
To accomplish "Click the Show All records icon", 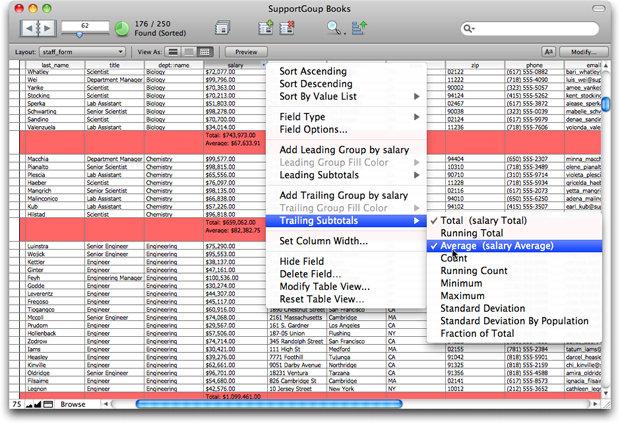I will [x=223, y=28].
